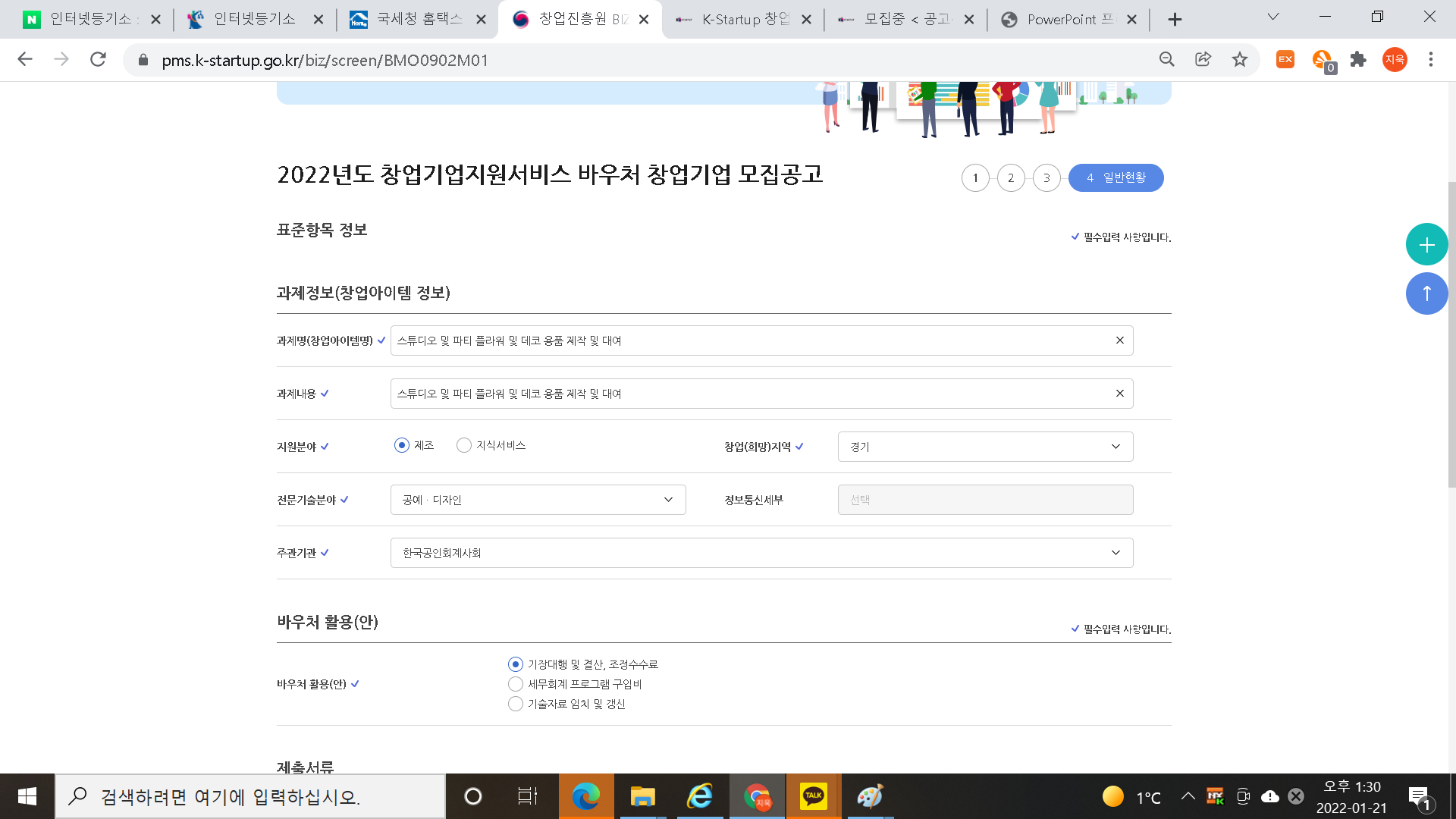Select 제조 radio button

click(x=402, y=445)
